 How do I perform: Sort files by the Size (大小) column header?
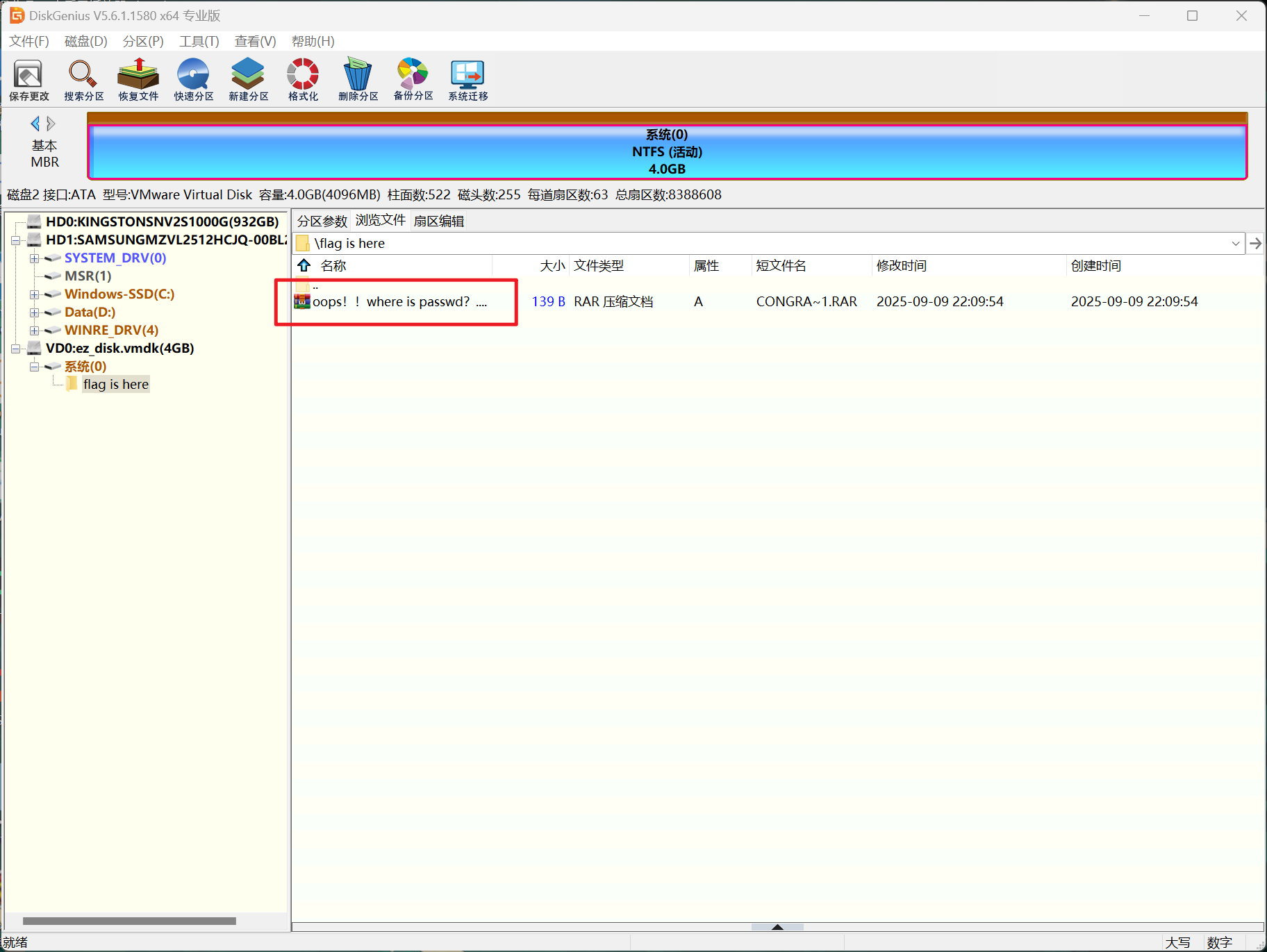pyautogui.click(x=552, y=266)
